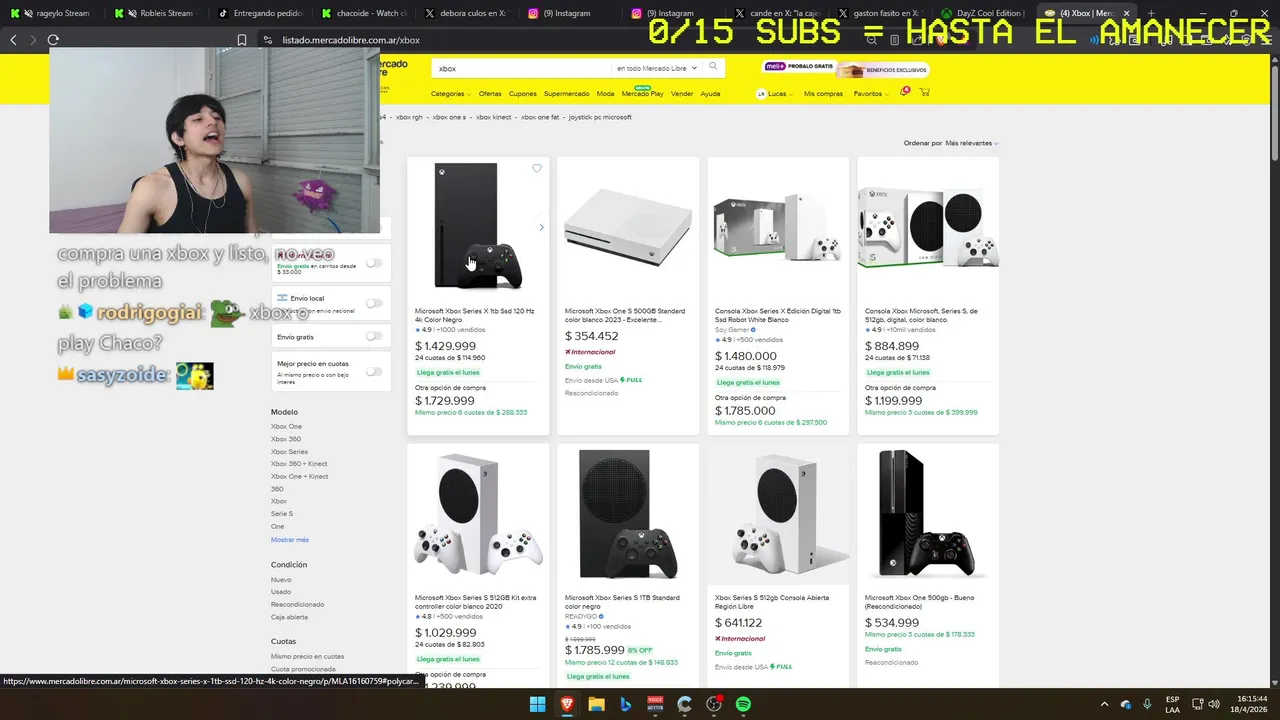Turn on the Envío gratis filter
1280x720 pixels.
(373, 336)
